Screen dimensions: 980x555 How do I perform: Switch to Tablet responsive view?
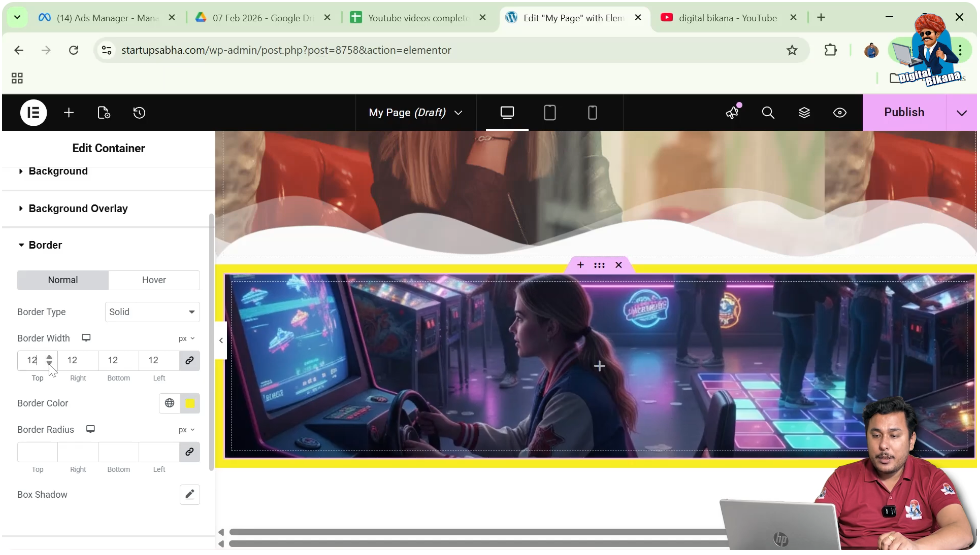pyautogui.click(x=550, y=113)
